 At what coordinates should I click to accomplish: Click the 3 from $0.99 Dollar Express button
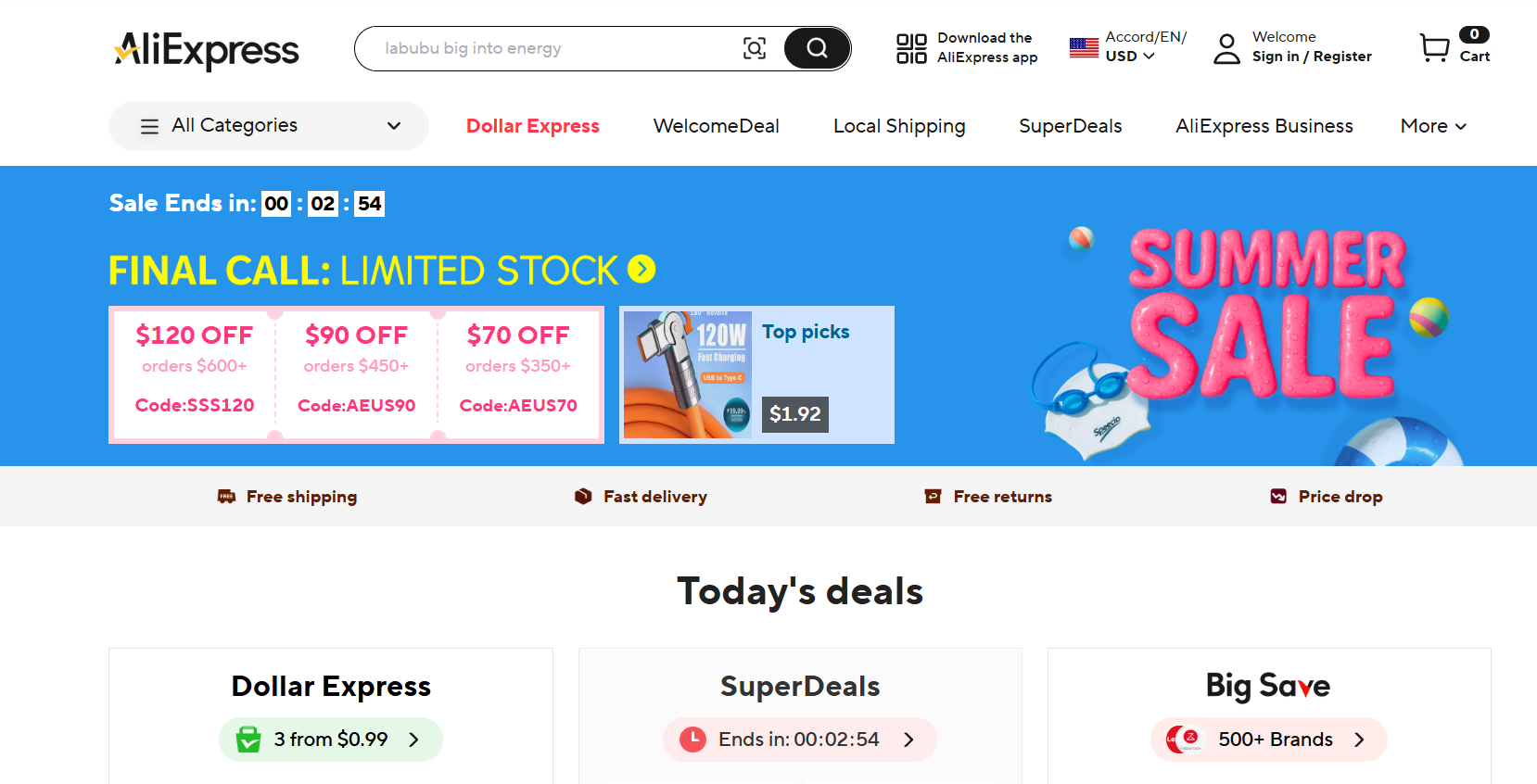330,739
